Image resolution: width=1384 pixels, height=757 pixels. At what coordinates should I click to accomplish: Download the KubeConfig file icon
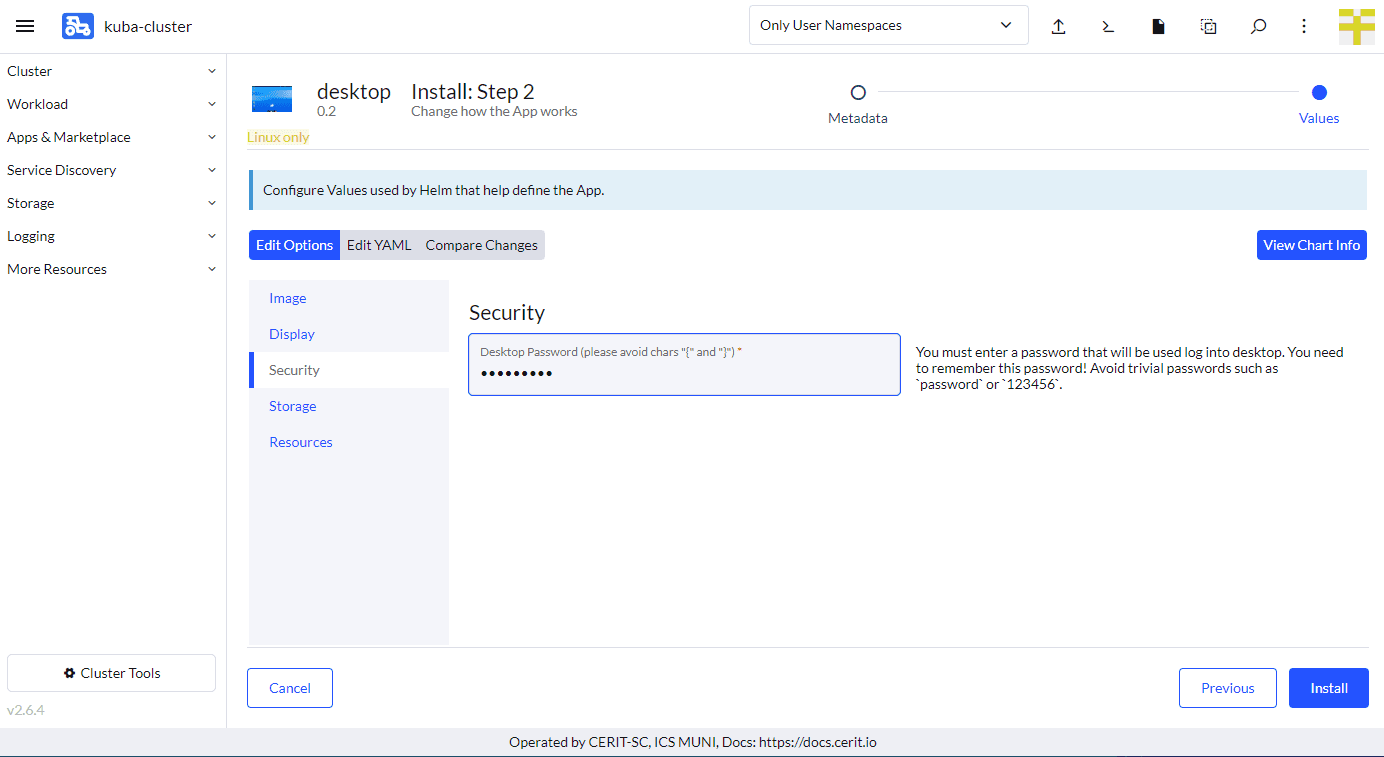tap(1158, 26)
